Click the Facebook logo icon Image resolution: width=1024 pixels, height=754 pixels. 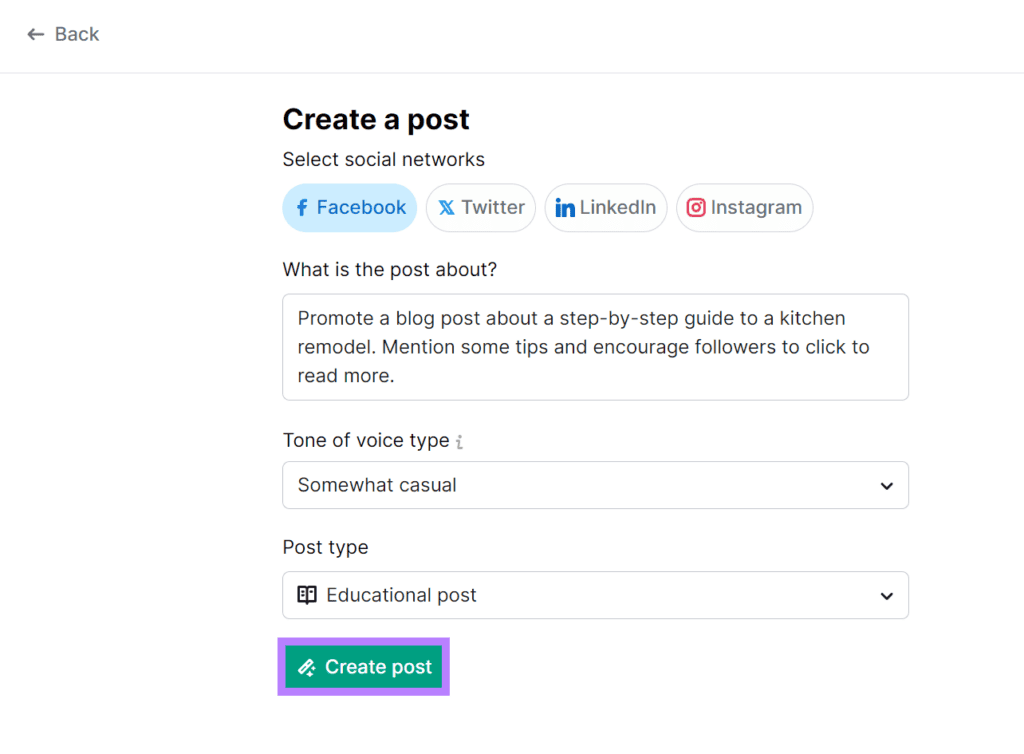pyautogui.click(x=302, y=208)
